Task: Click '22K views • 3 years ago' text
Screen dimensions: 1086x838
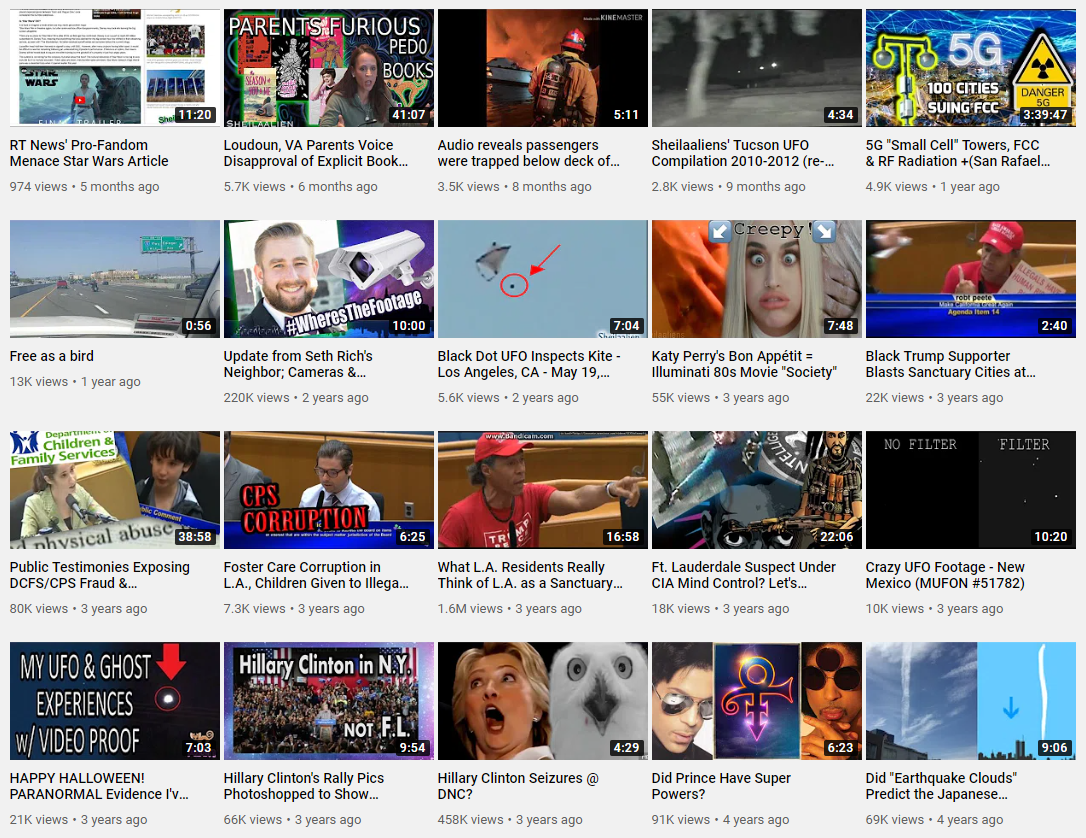Action: (x=934, y=398)
